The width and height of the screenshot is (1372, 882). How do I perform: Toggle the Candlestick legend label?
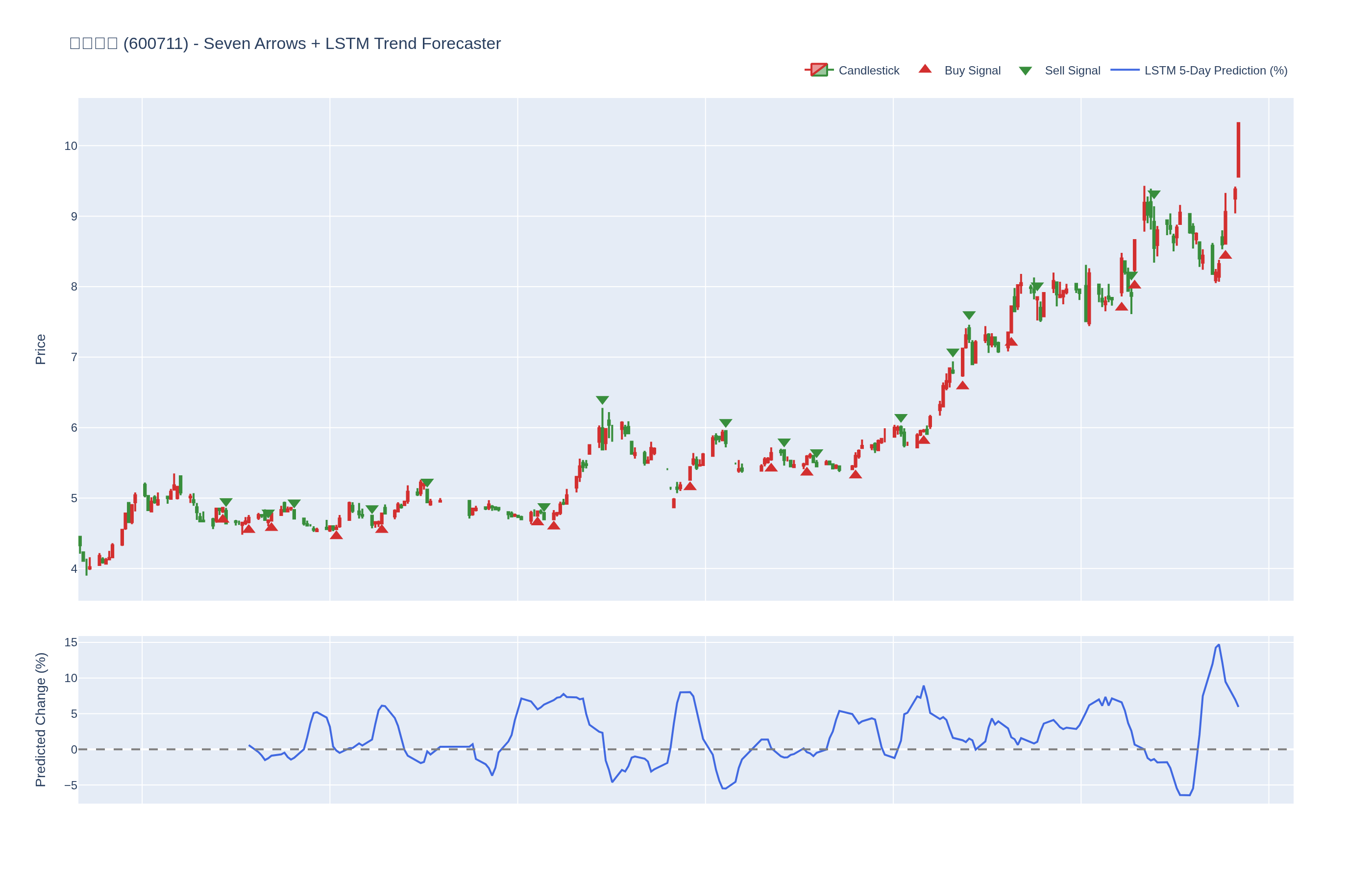[868, 71]
